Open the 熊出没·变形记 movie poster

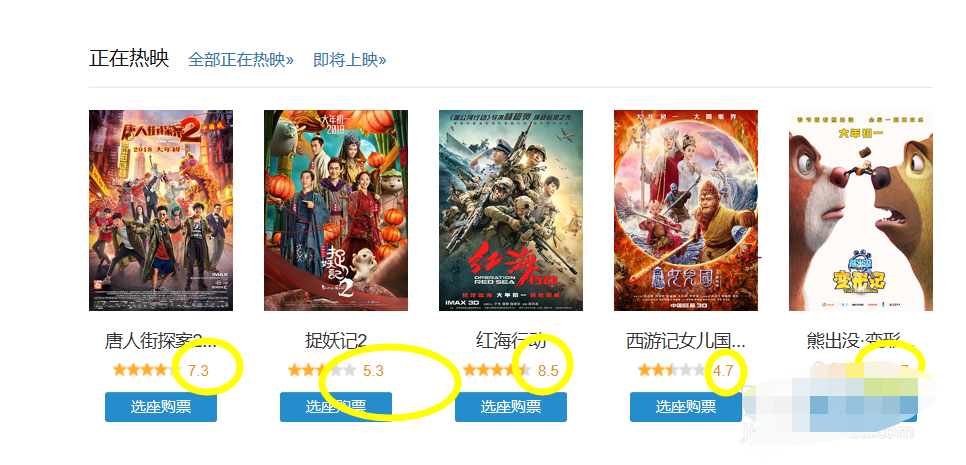click(x=861, y=211)
